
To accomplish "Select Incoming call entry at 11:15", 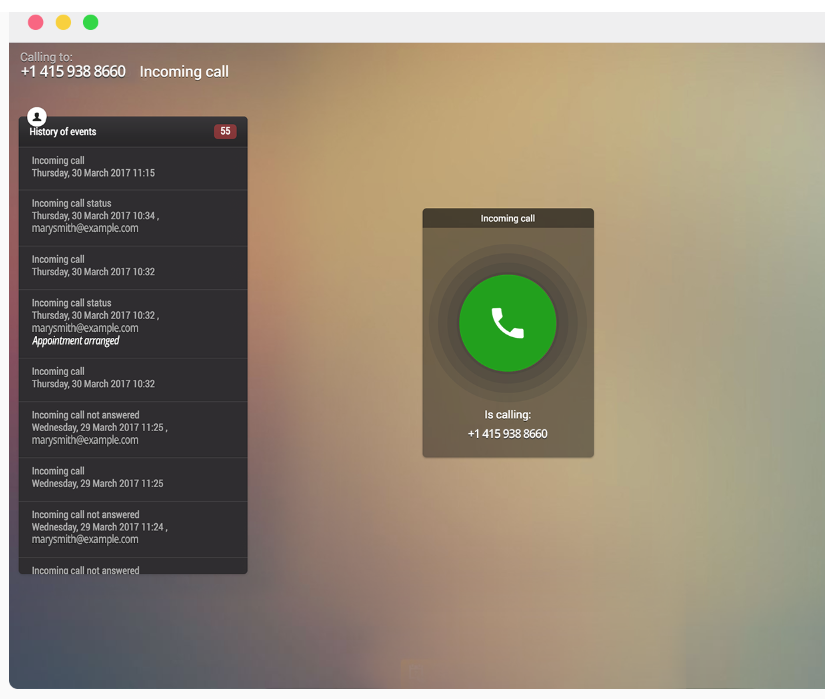I will 133,168.
